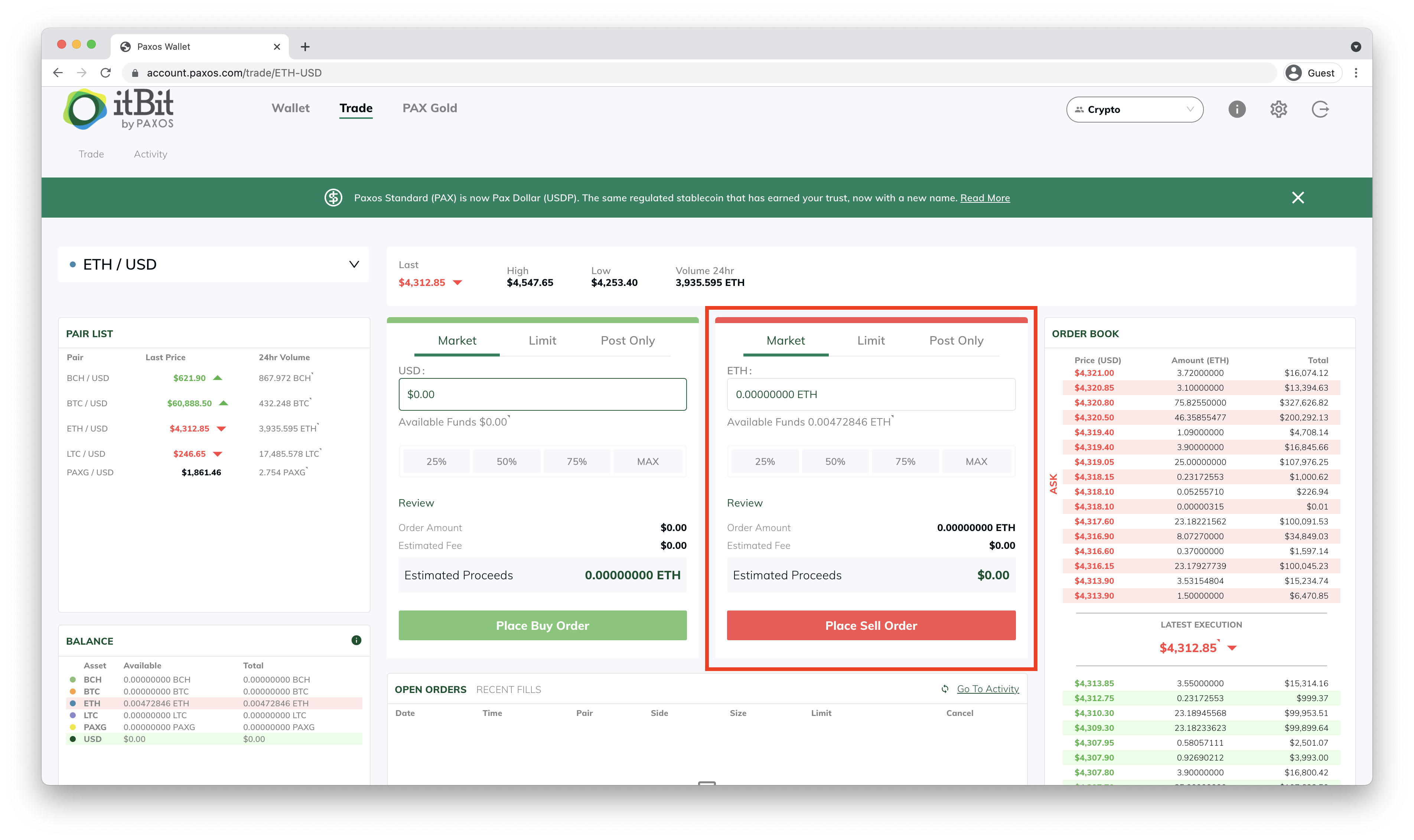Click the $4,321.00 ask price in the order book
Screen dimensions: 1414x840
coord(1094,373)
